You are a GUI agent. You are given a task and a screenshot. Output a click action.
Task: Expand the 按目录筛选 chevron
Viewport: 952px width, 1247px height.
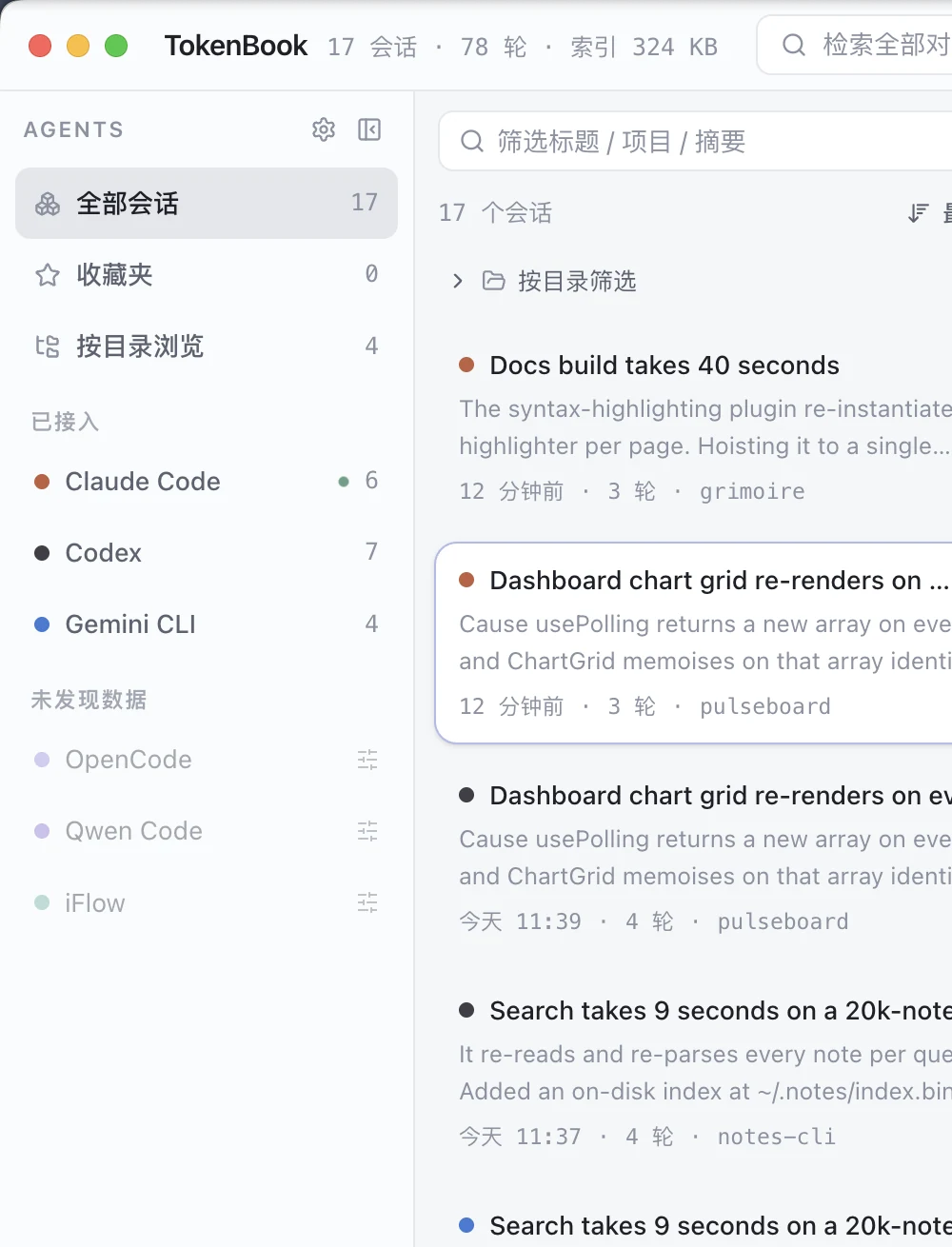(458, 281)
